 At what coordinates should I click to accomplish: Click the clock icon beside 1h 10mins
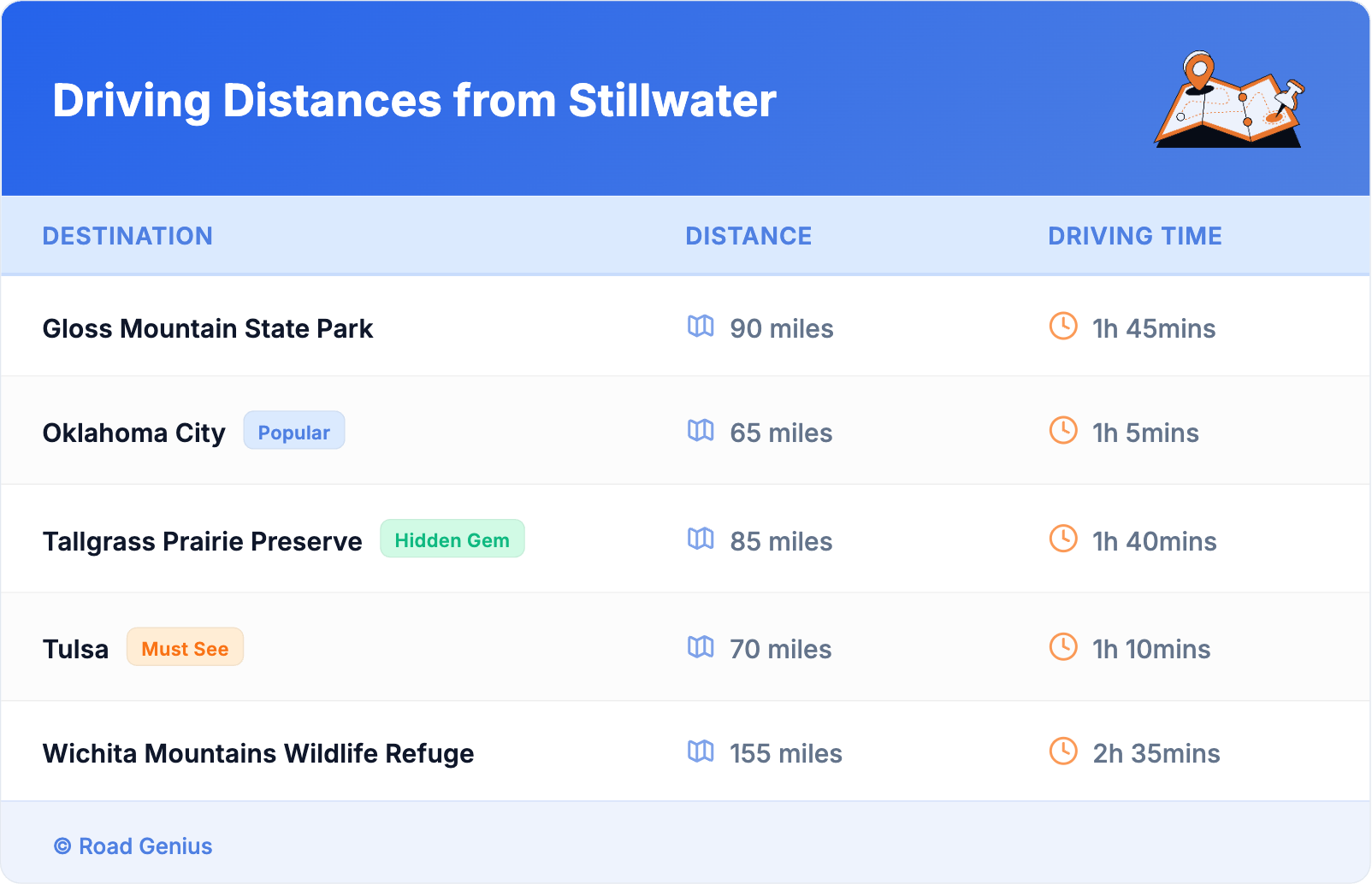[x=1063, y=646]
